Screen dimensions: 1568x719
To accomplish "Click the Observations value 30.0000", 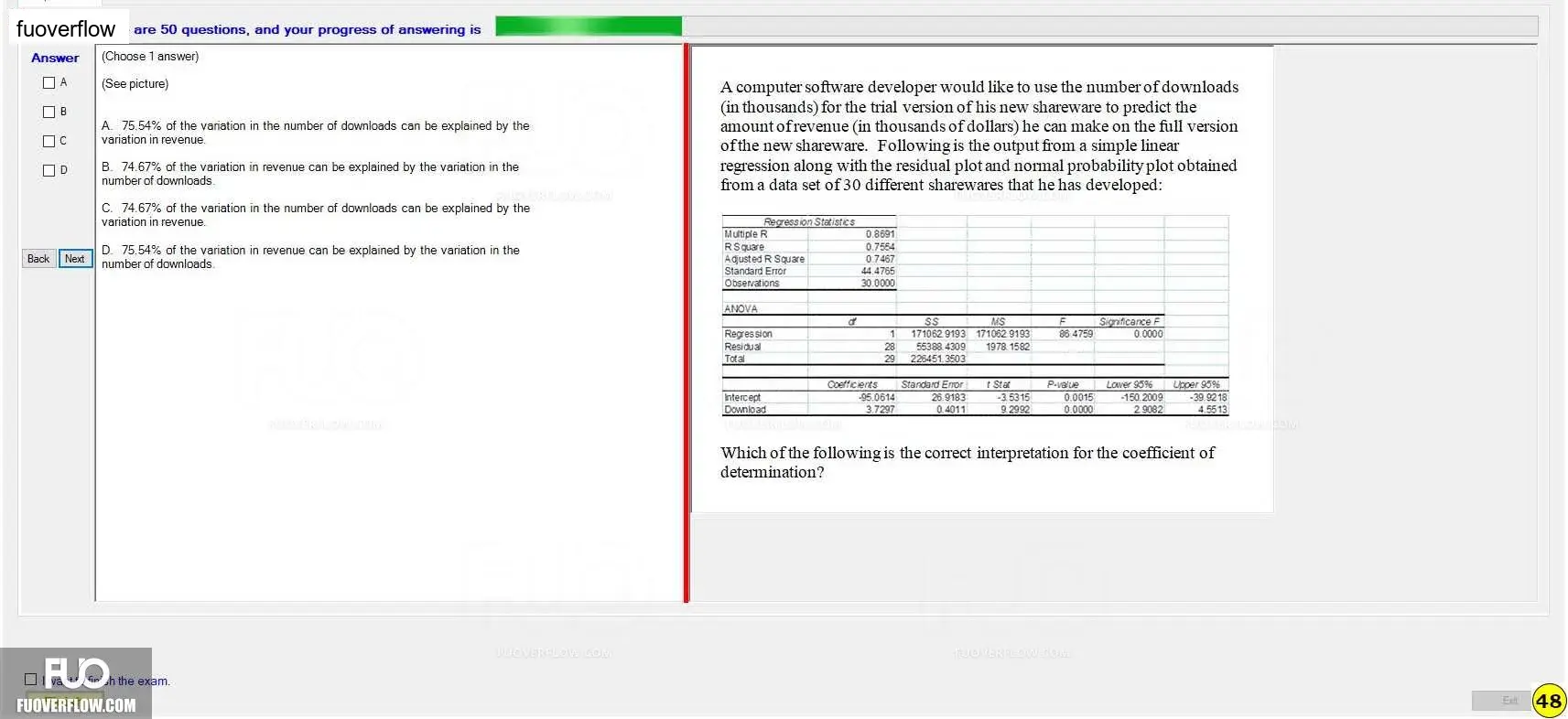I will pyautogui.click(x=878, y=284).
